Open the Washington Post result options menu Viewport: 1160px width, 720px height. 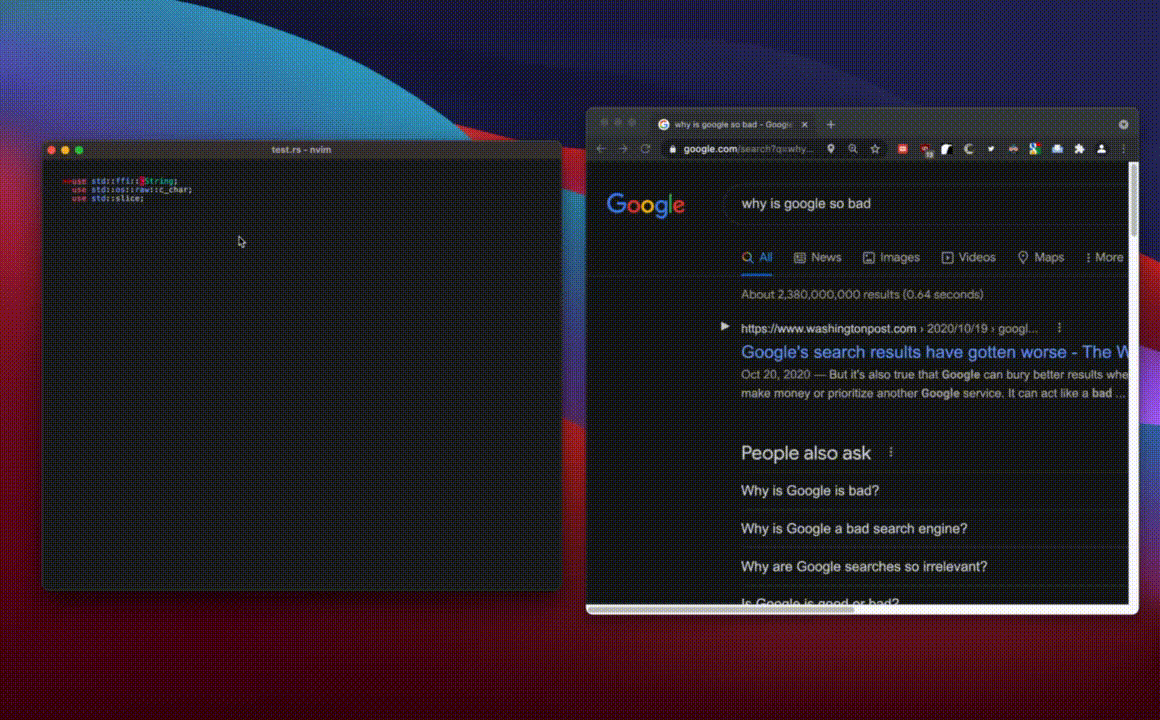(1059, 328)
